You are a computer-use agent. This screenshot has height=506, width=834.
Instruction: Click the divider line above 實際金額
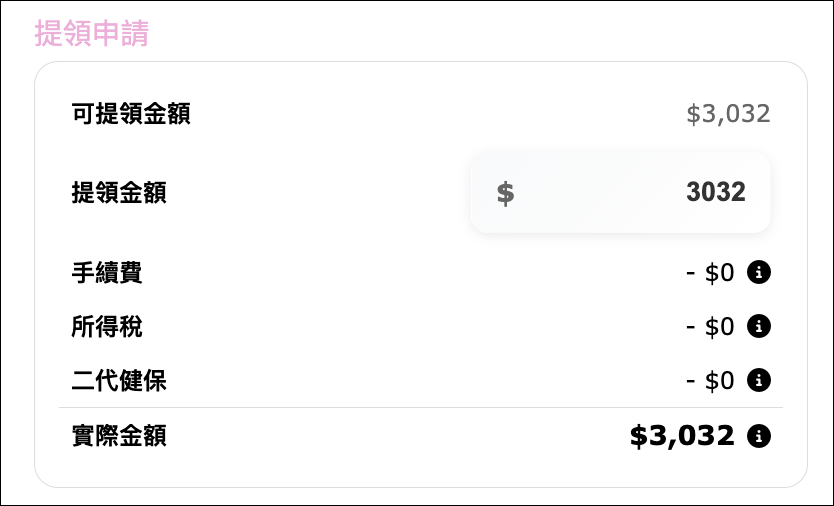(x=421, y=408)
